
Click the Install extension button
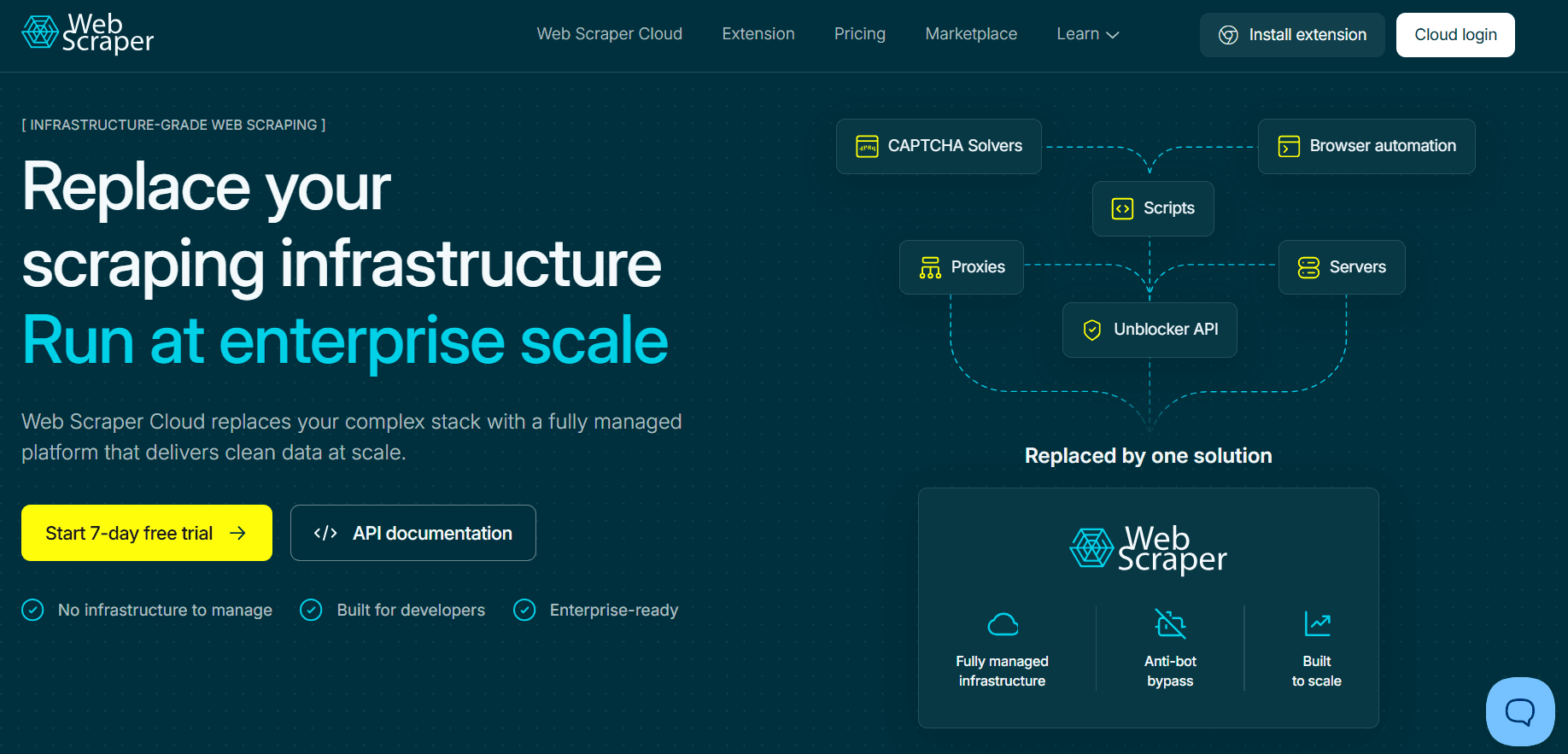[1292, 35]
